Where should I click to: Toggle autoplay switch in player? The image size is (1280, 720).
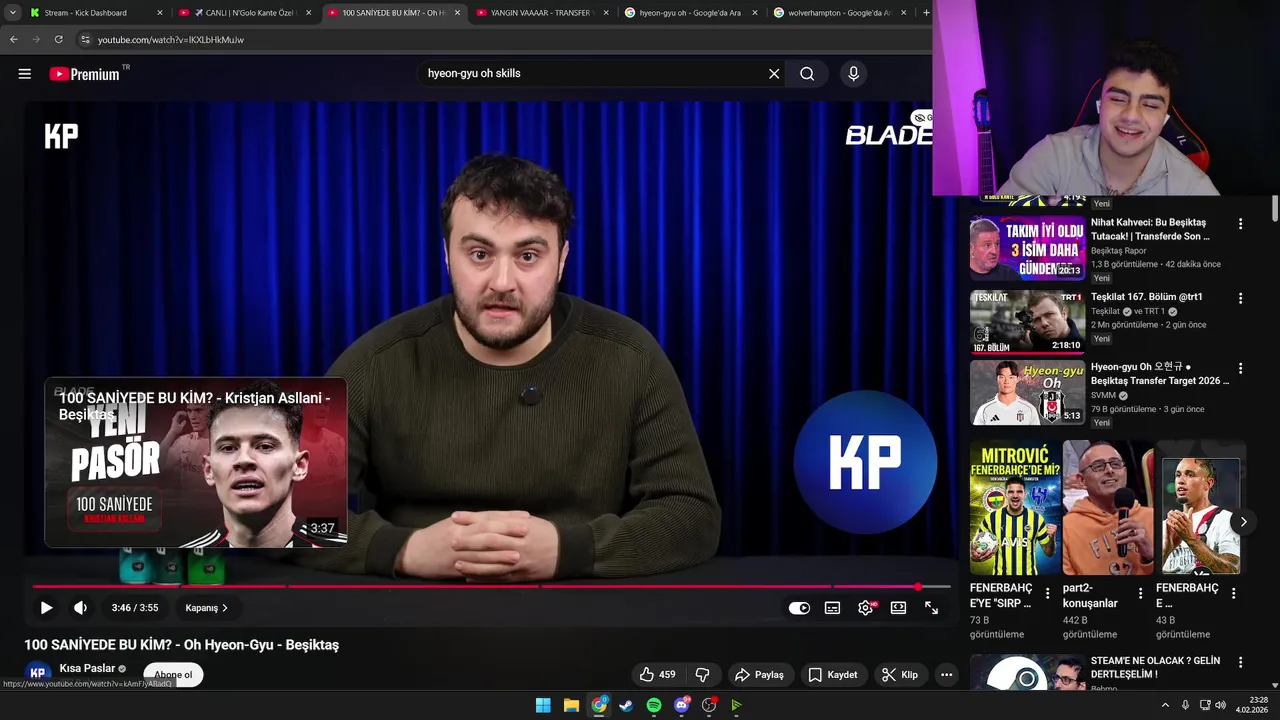tap(799, 608)
